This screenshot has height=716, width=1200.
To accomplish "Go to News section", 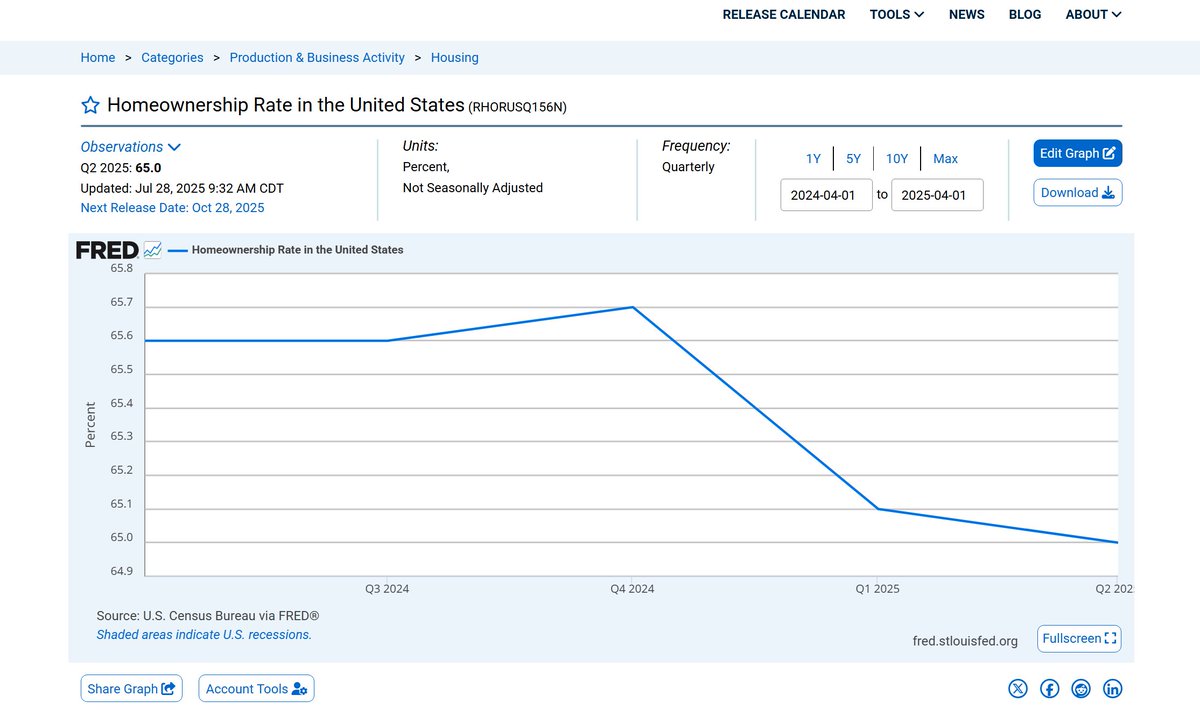I will tap(967, 14).
